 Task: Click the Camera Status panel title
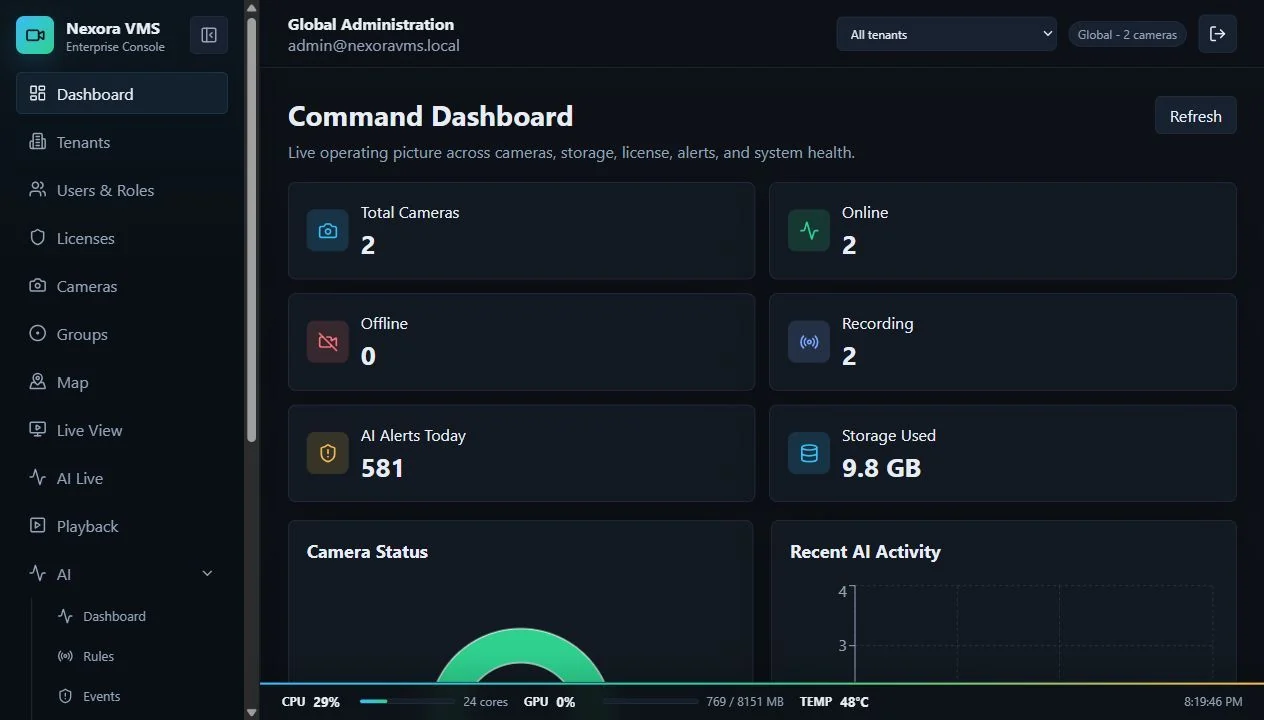[x=367, y=551]
